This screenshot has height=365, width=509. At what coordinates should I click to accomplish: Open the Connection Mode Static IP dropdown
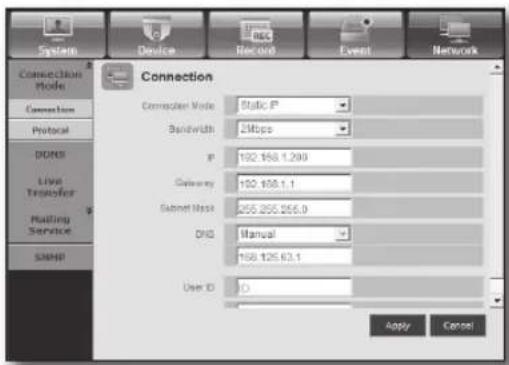(x=294, y=106)
